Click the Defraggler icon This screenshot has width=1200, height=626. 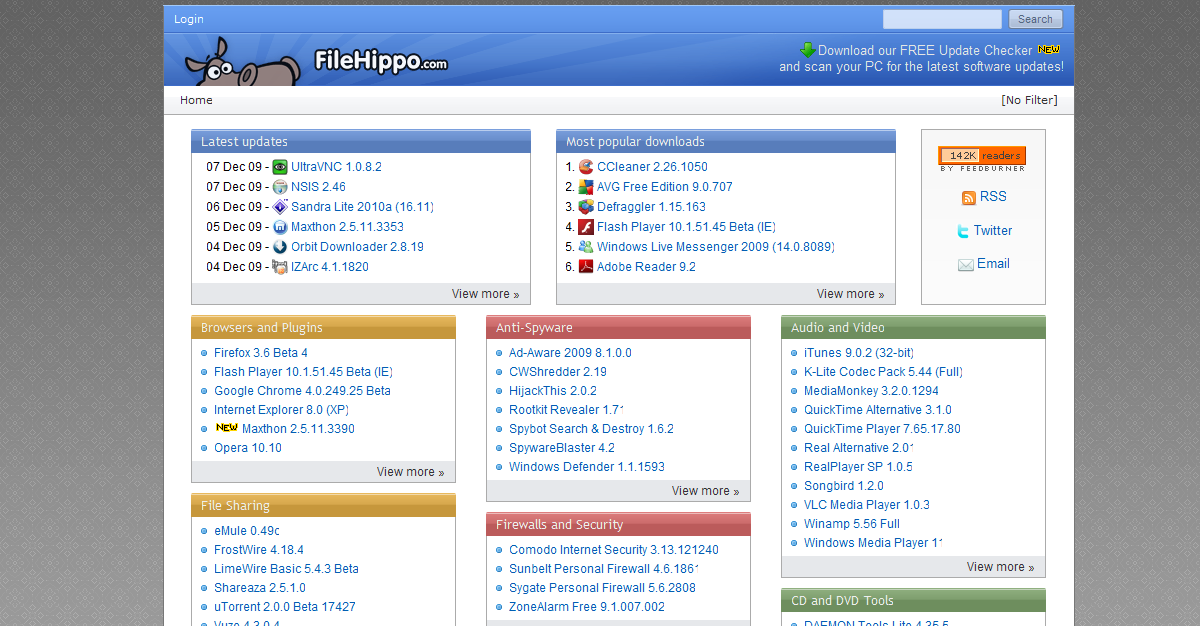point(586,207)
